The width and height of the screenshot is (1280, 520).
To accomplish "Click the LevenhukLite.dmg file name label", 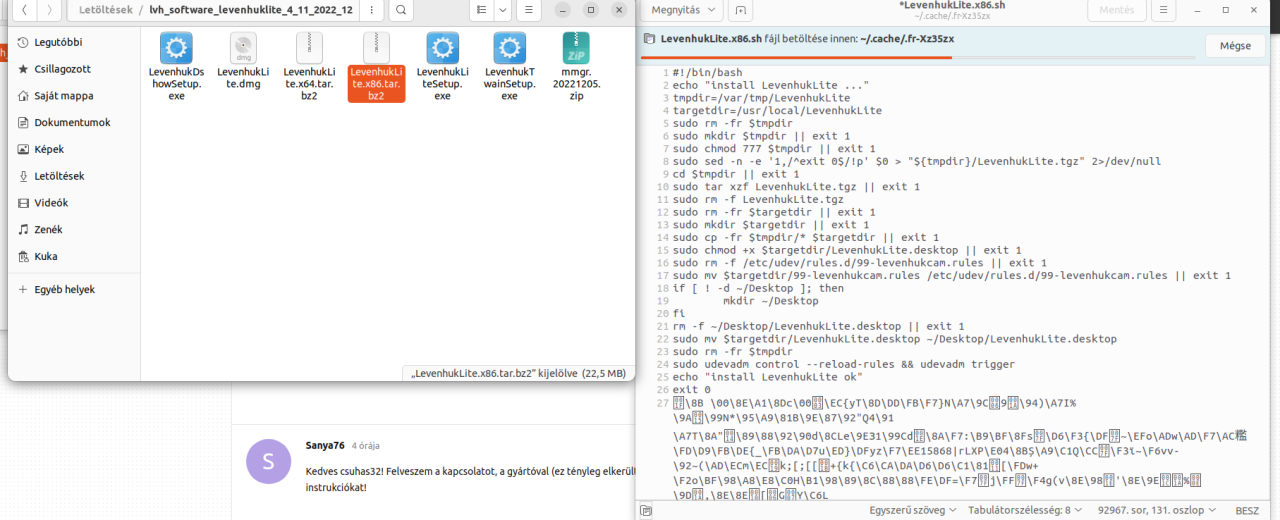I will [243, 78].
